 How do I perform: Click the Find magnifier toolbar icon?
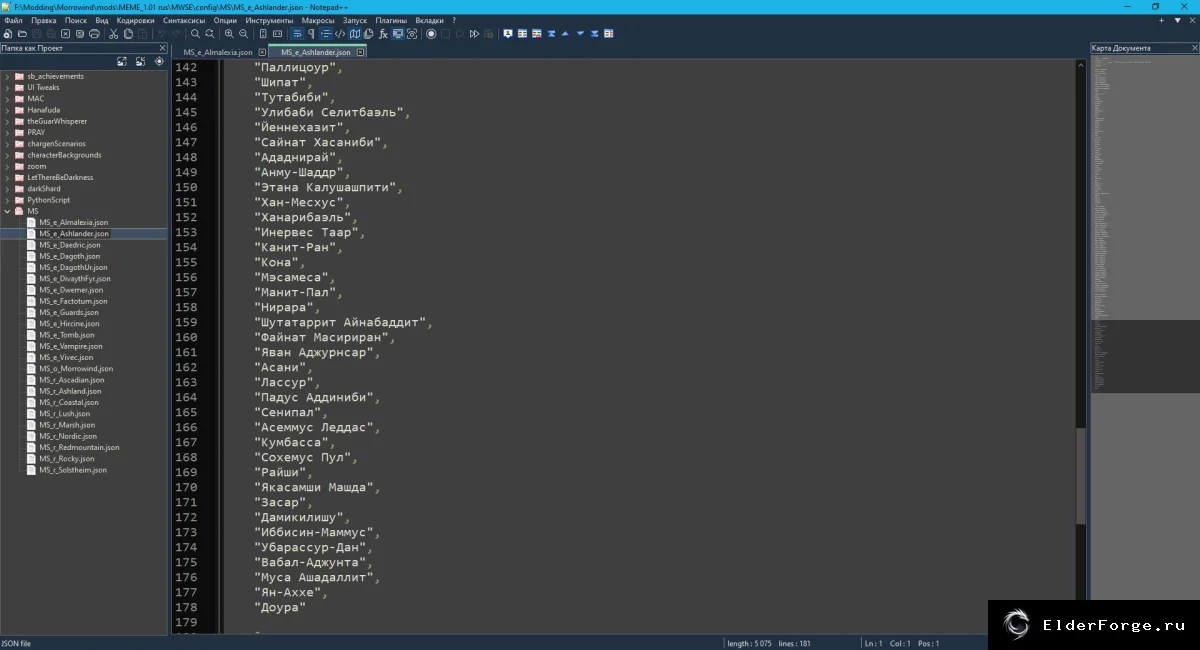(195, 34)
